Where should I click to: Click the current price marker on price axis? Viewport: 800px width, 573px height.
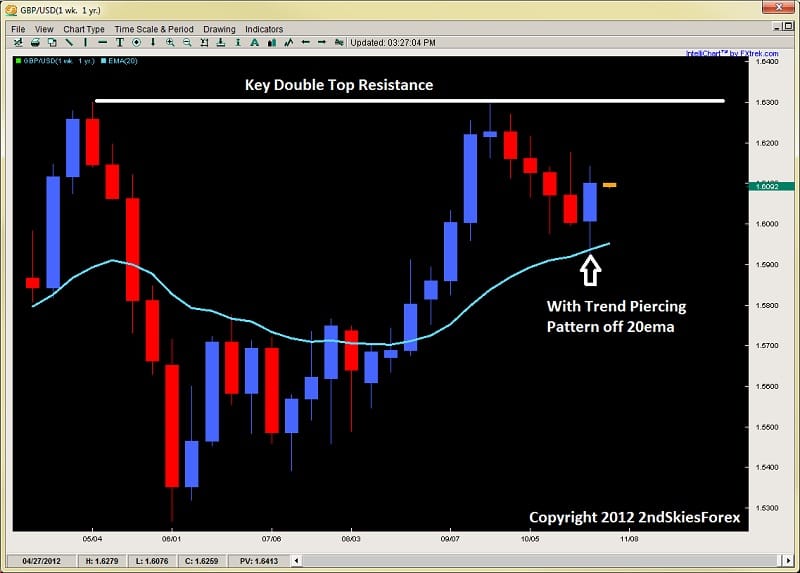771,186
